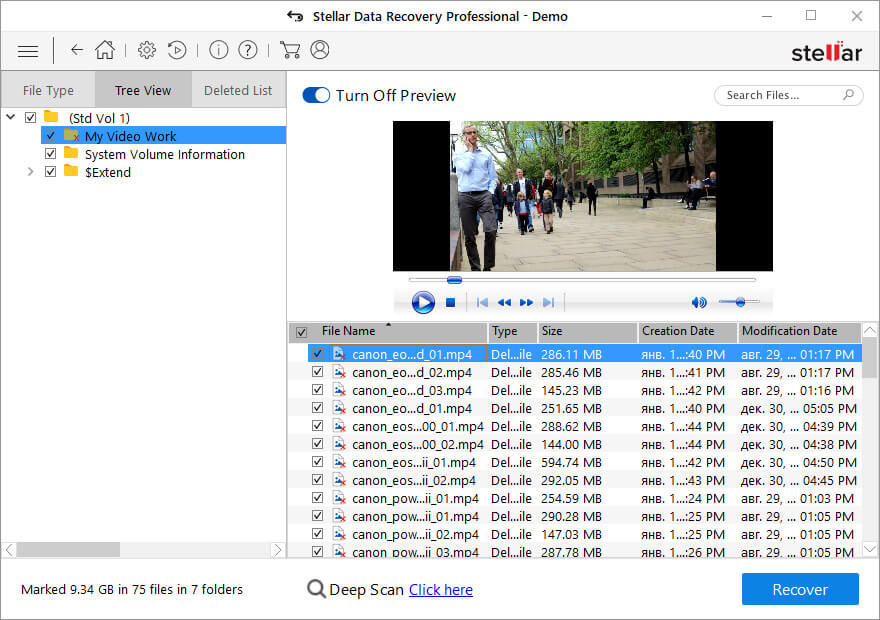
Task: Switch to the Tree View tab
Action: [143, 90]
